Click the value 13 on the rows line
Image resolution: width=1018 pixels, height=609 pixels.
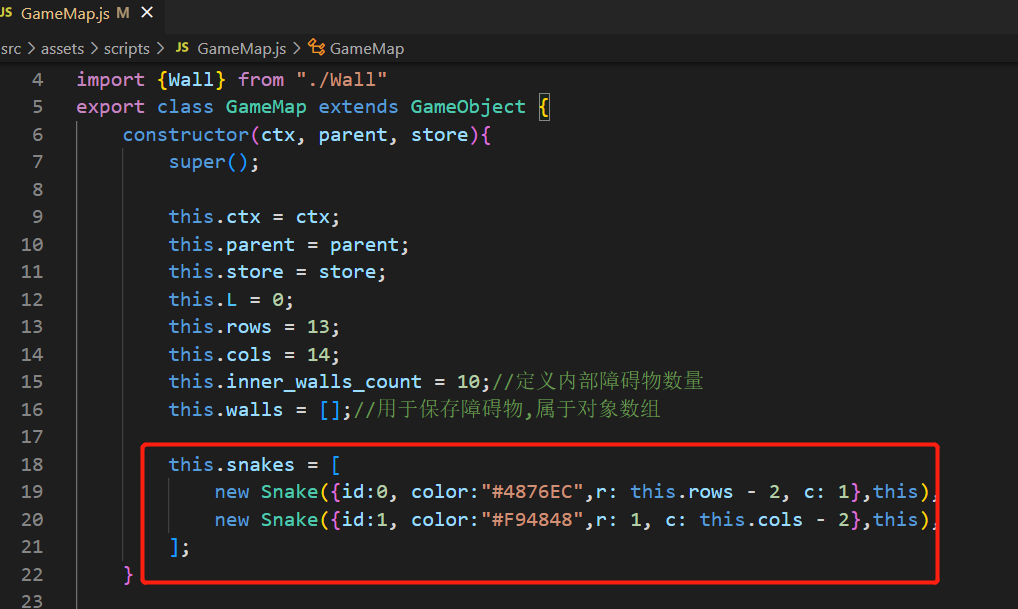318,327
